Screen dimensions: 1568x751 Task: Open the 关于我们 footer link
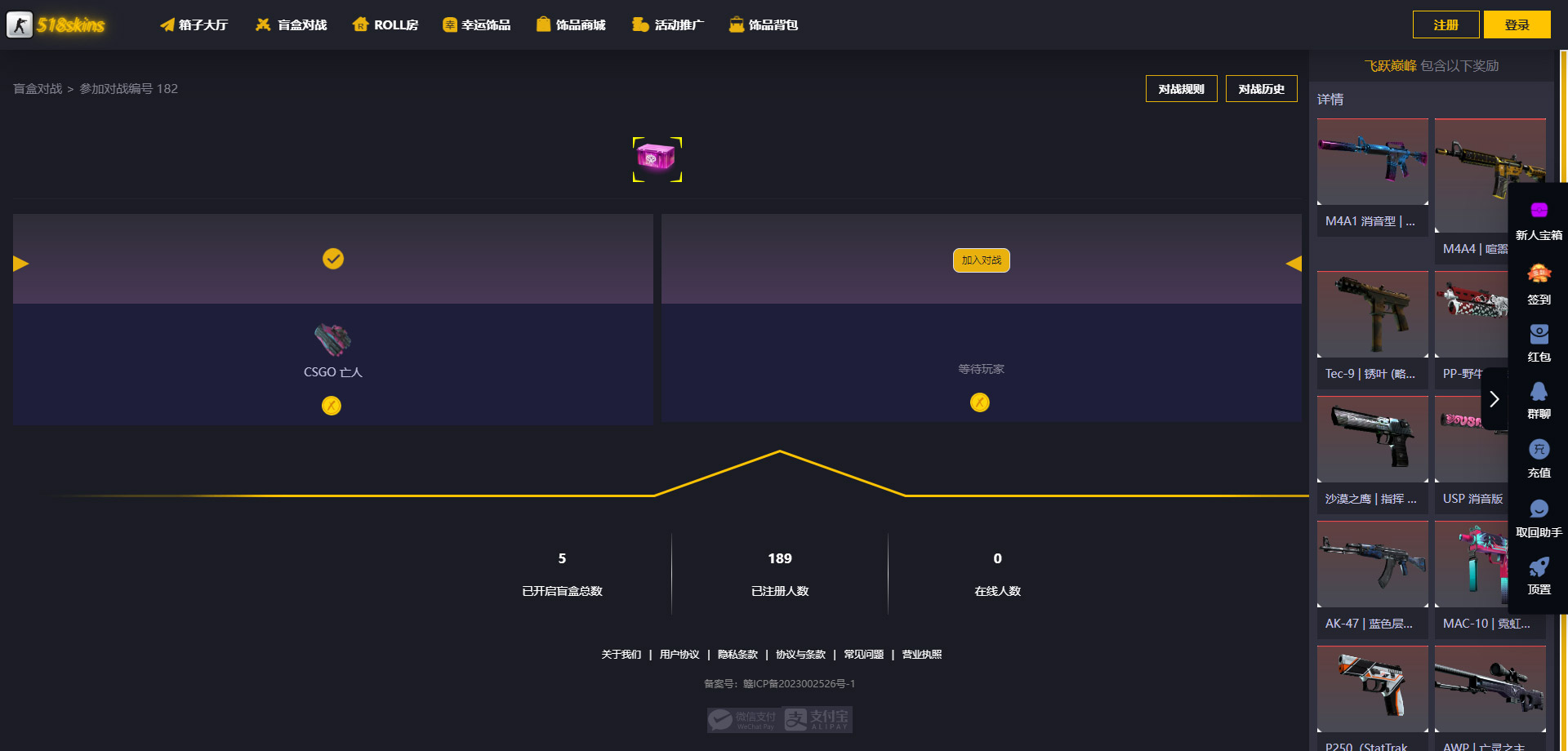[621, 655]
